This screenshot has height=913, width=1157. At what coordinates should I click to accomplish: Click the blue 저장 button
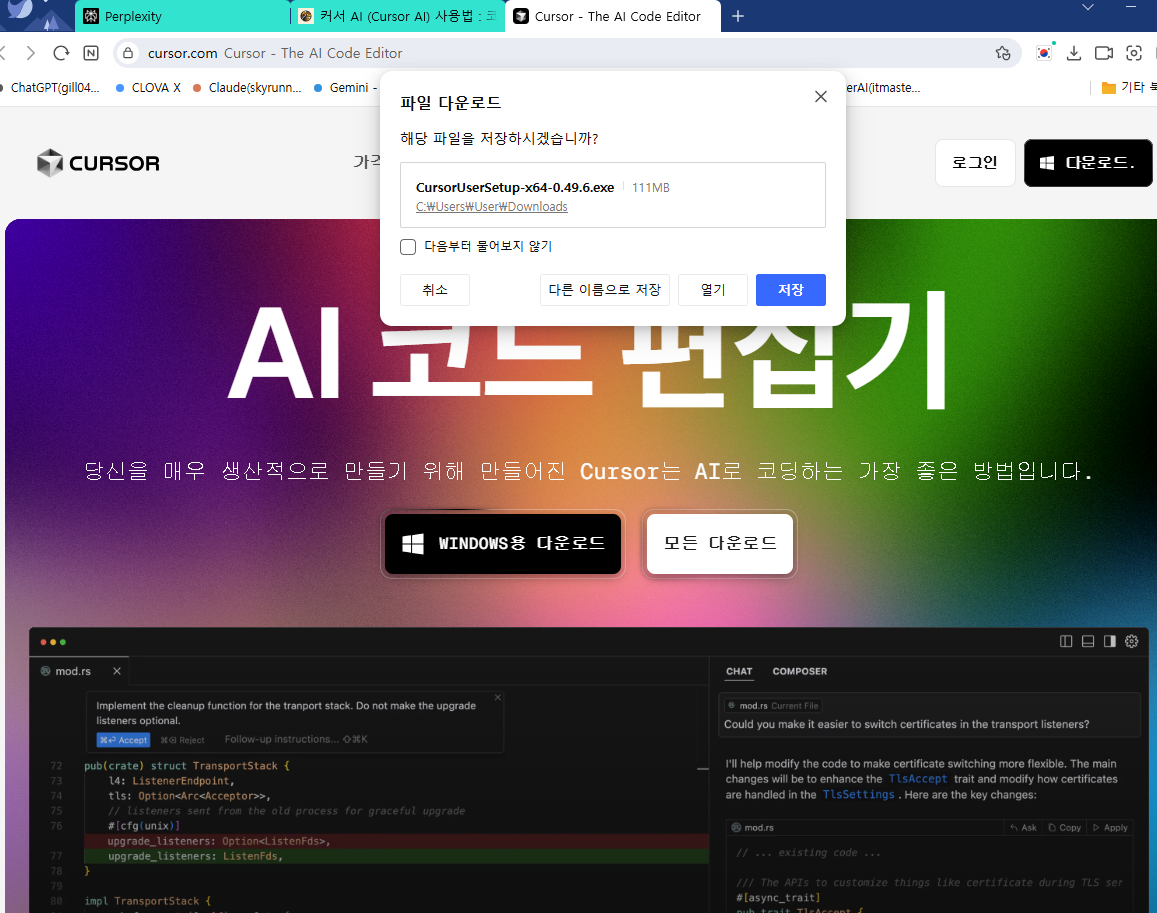pos(790,290)
